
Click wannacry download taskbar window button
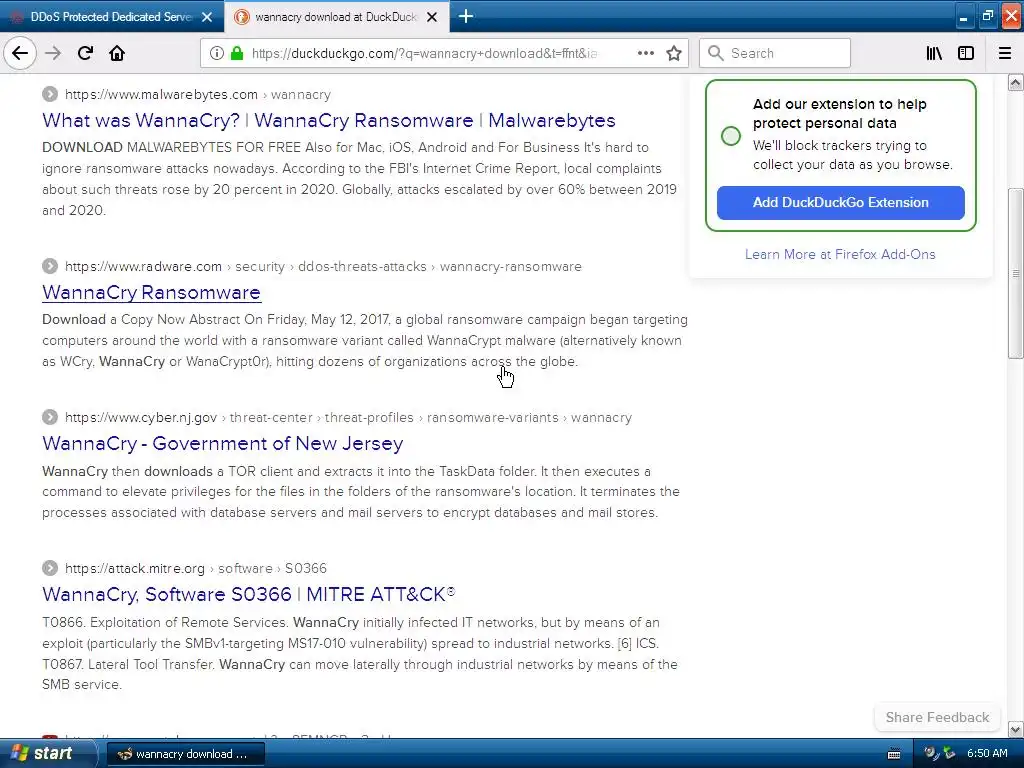click(185, 754)
